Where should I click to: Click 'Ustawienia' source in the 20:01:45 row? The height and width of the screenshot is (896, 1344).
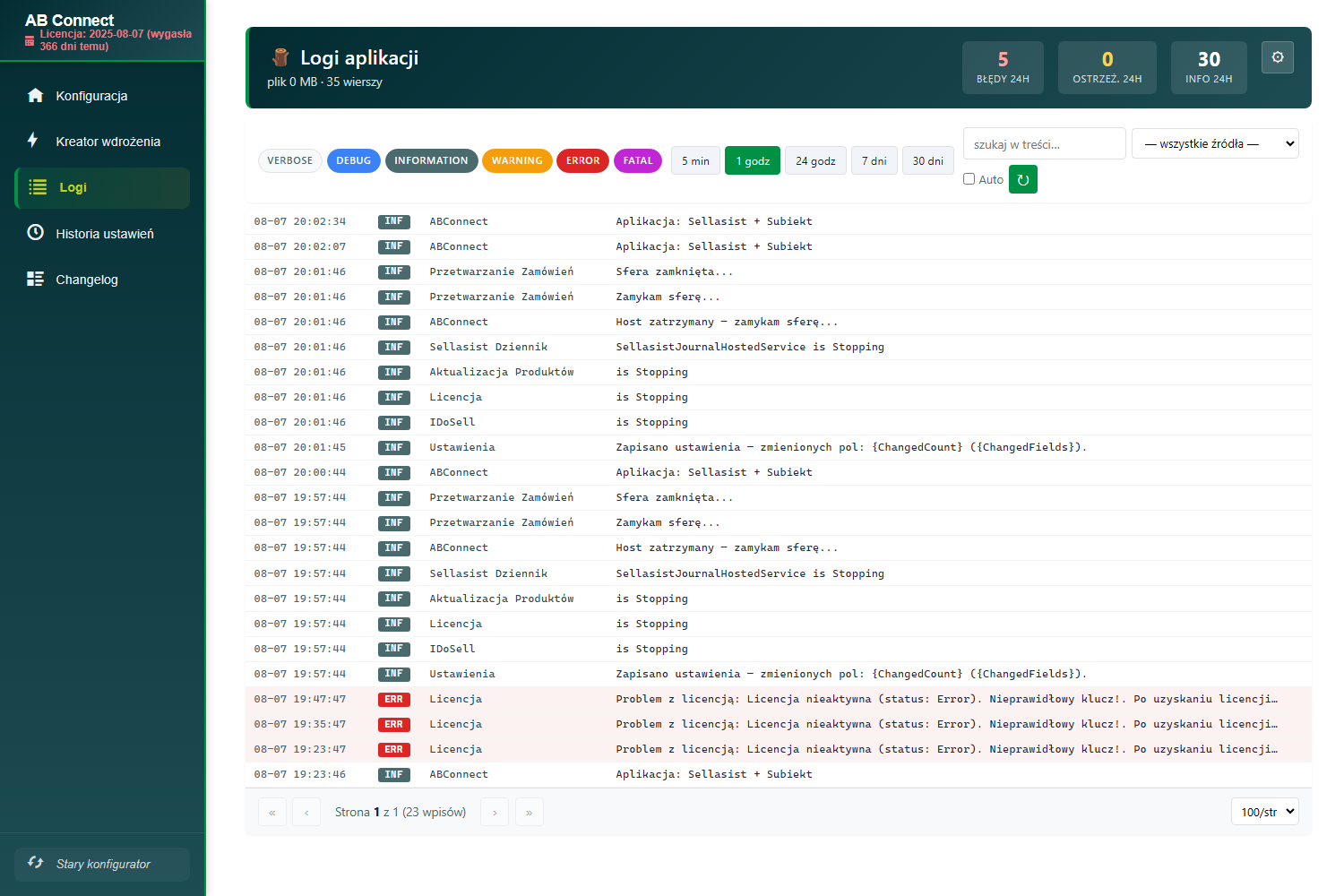tap(462, 447)
